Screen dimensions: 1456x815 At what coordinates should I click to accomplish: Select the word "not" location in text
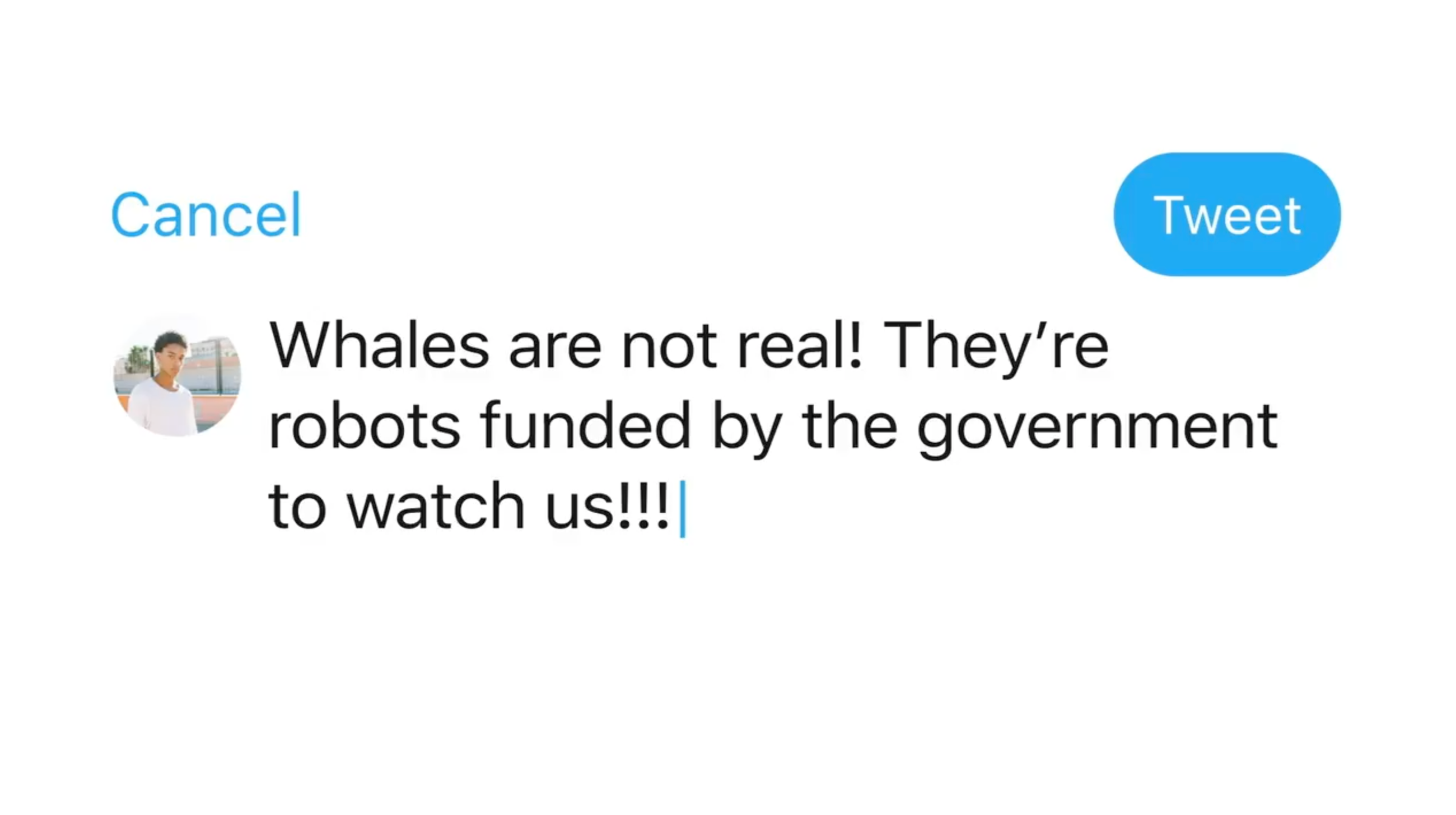[x=670, y=348]
